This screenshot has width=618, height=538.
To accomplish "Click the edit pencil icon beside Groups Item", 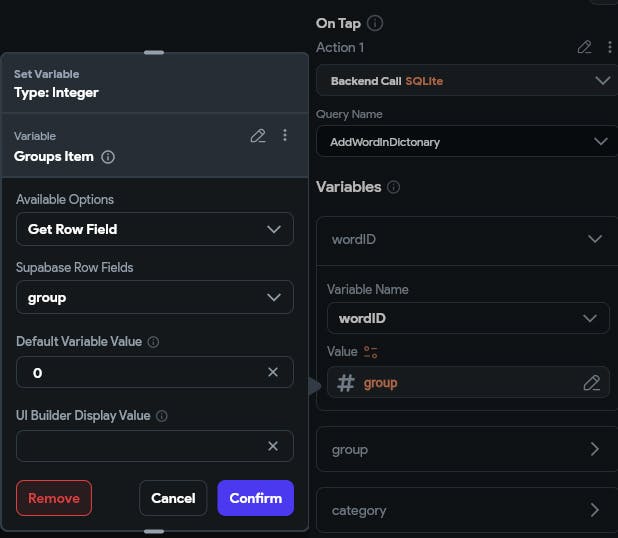I will coord(258,136).
